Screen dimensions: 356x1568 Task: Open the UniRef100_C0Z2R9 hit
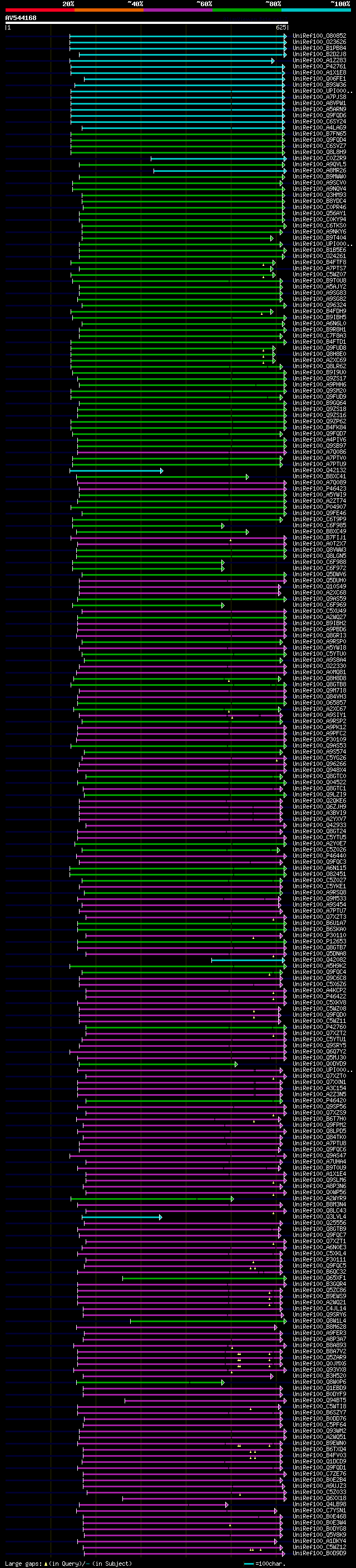319,159
